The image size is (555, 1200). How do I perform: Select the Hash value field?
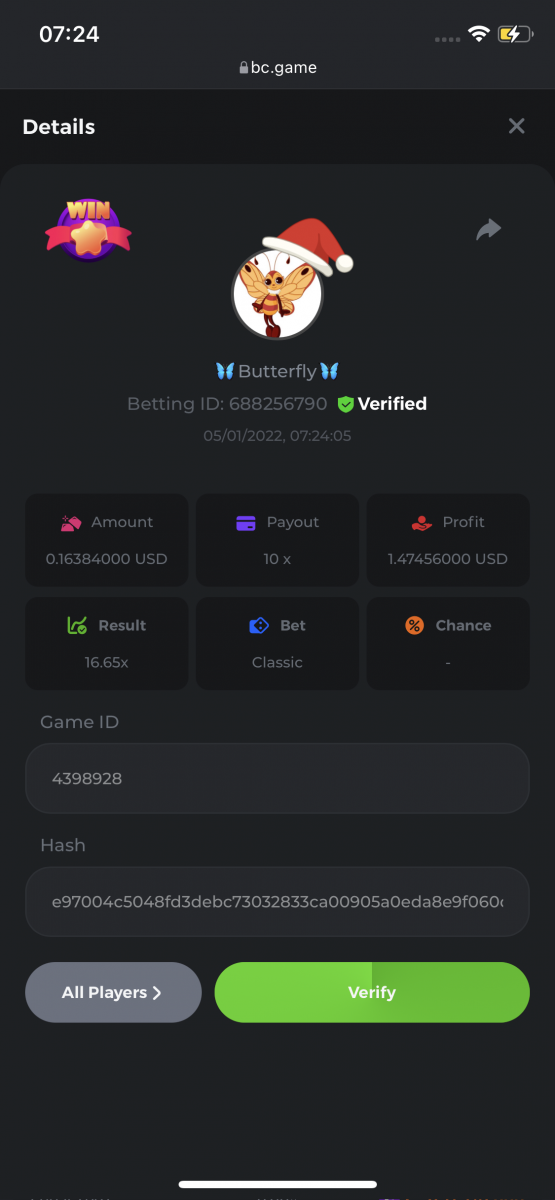point(277,901)
